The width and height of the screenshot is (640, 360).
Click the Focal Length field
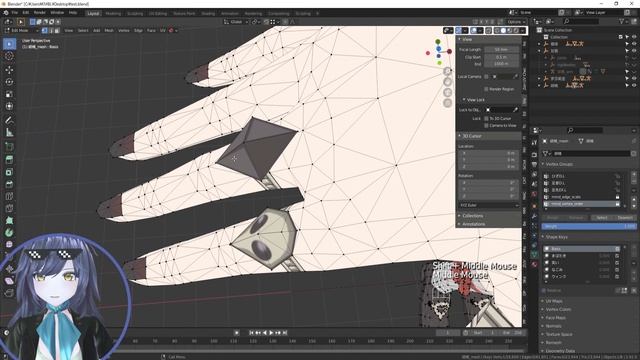coord(502,49)
